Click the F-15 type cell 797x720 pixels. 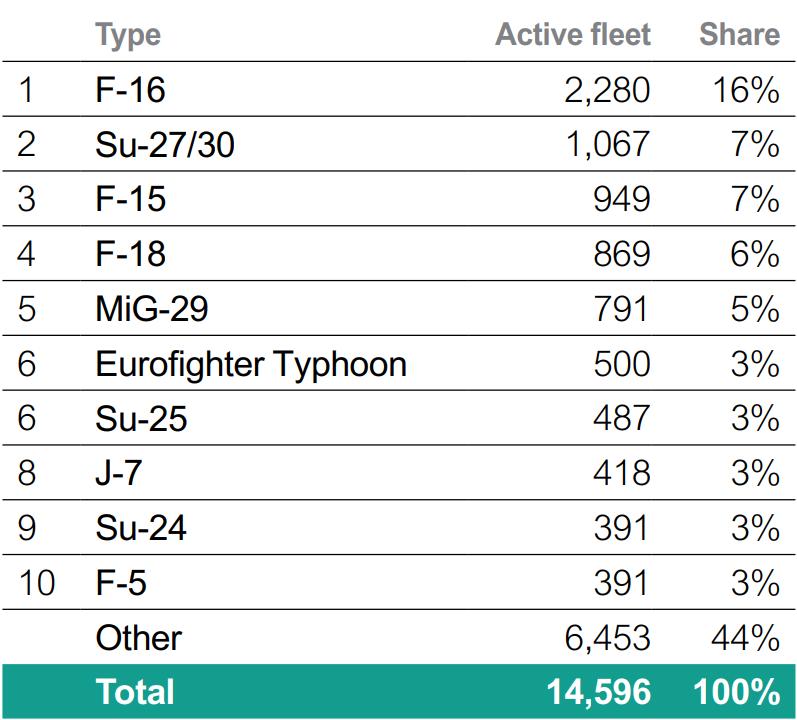pos(130,199)
